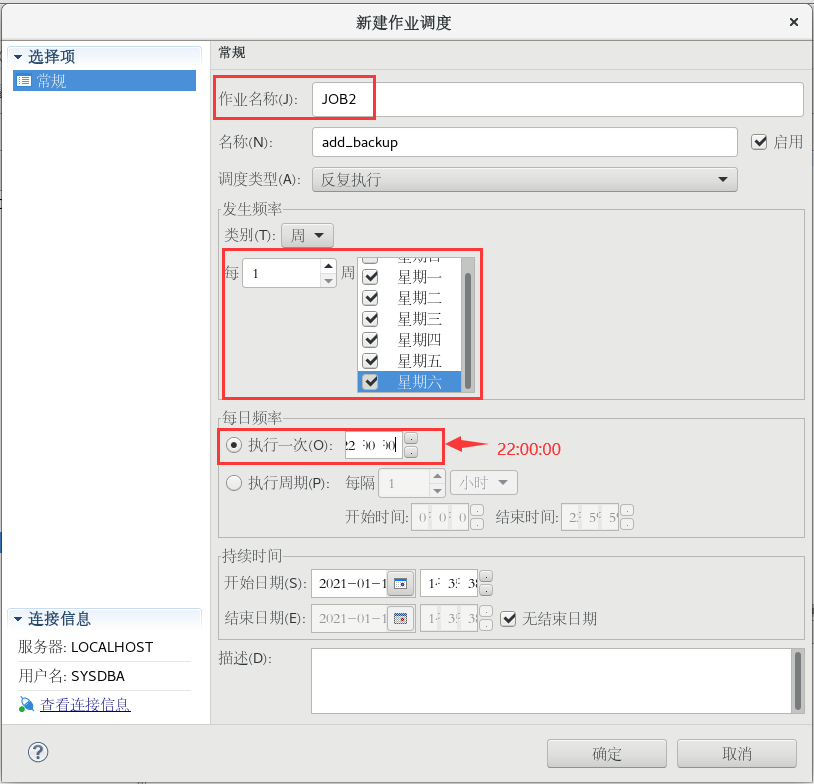Open 类别 周 dropdown

coord(307,235)
